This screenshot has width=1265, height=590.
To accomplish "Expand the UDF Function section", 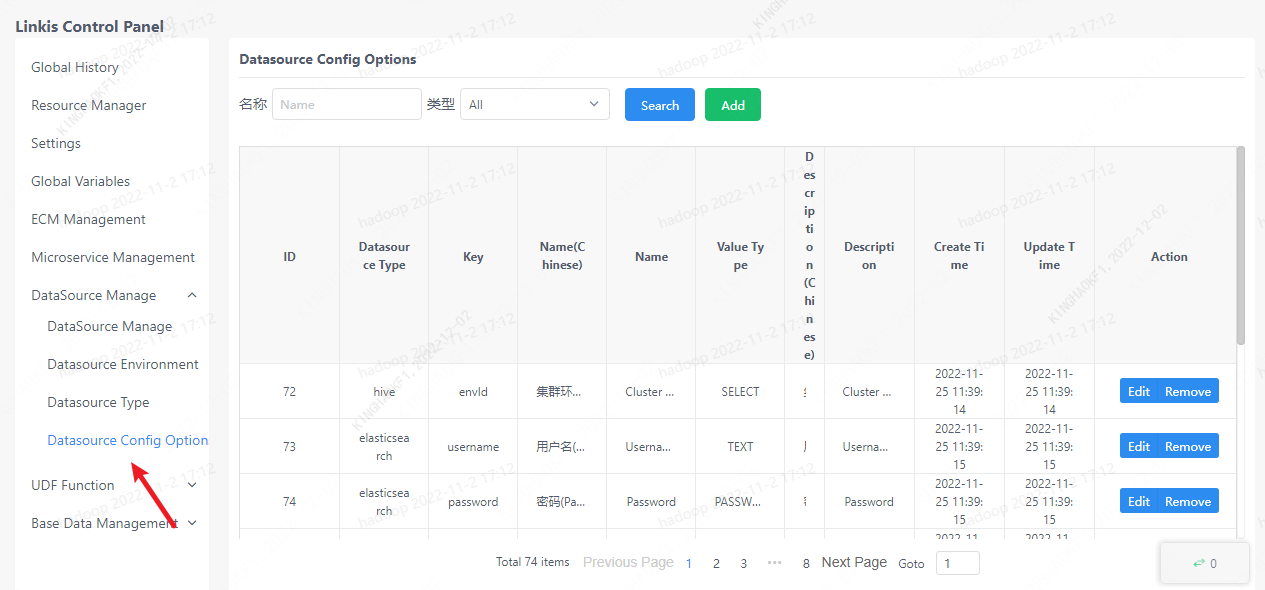I will (x=191, y=484).
